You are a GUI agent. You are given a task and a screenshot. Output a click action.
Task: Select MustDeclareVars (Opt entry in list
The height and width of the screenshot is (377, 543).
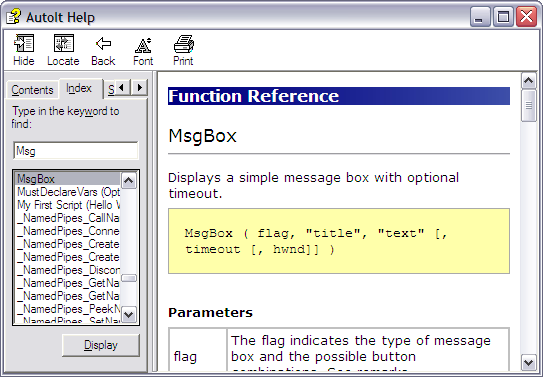click(68, 192)
